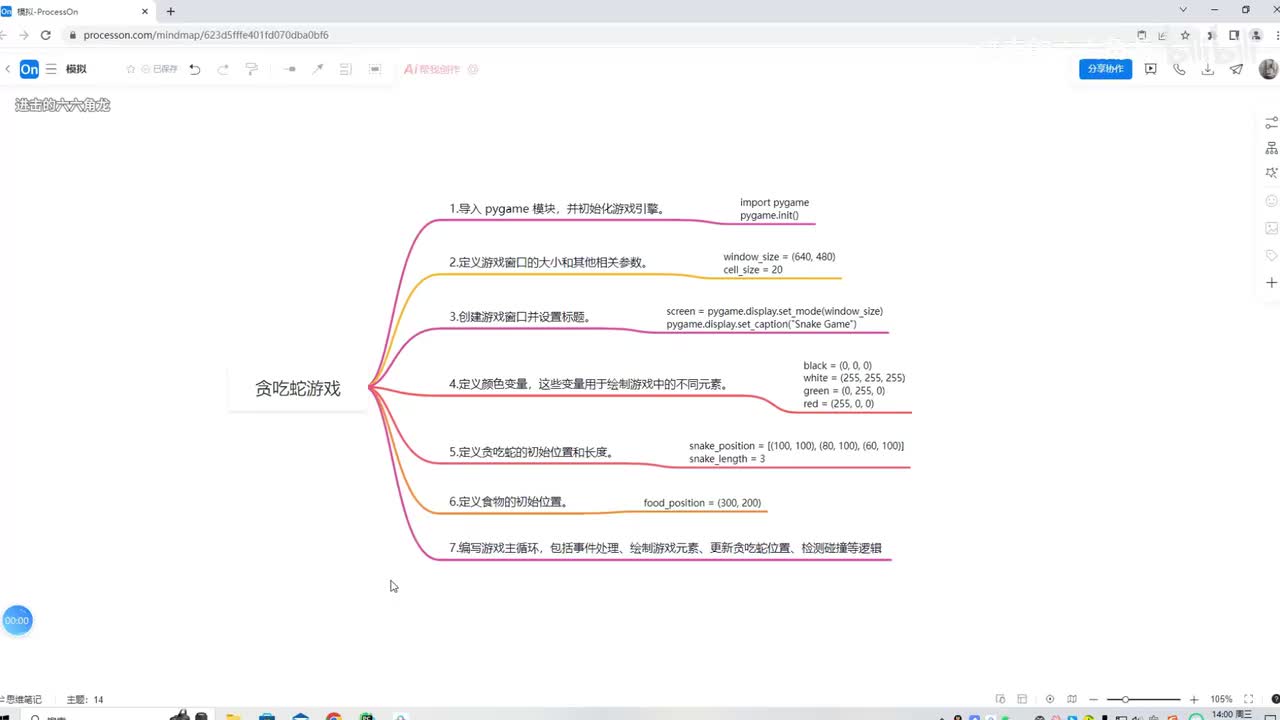Click the blue 00:00 timer bubble
The image size is (1280, 720).
(17, 620)
